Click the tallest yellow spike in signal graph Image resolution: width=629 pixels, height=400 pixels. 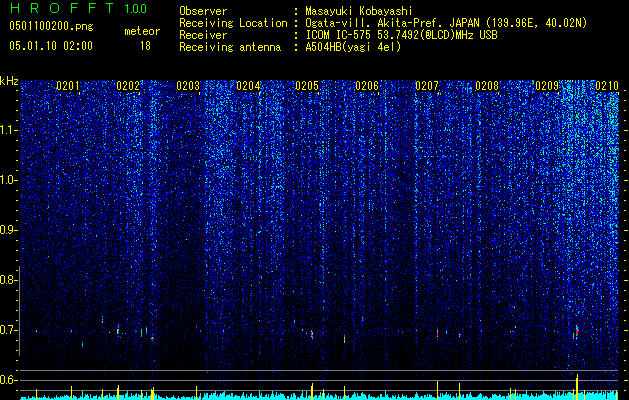[x=577, y=385]
